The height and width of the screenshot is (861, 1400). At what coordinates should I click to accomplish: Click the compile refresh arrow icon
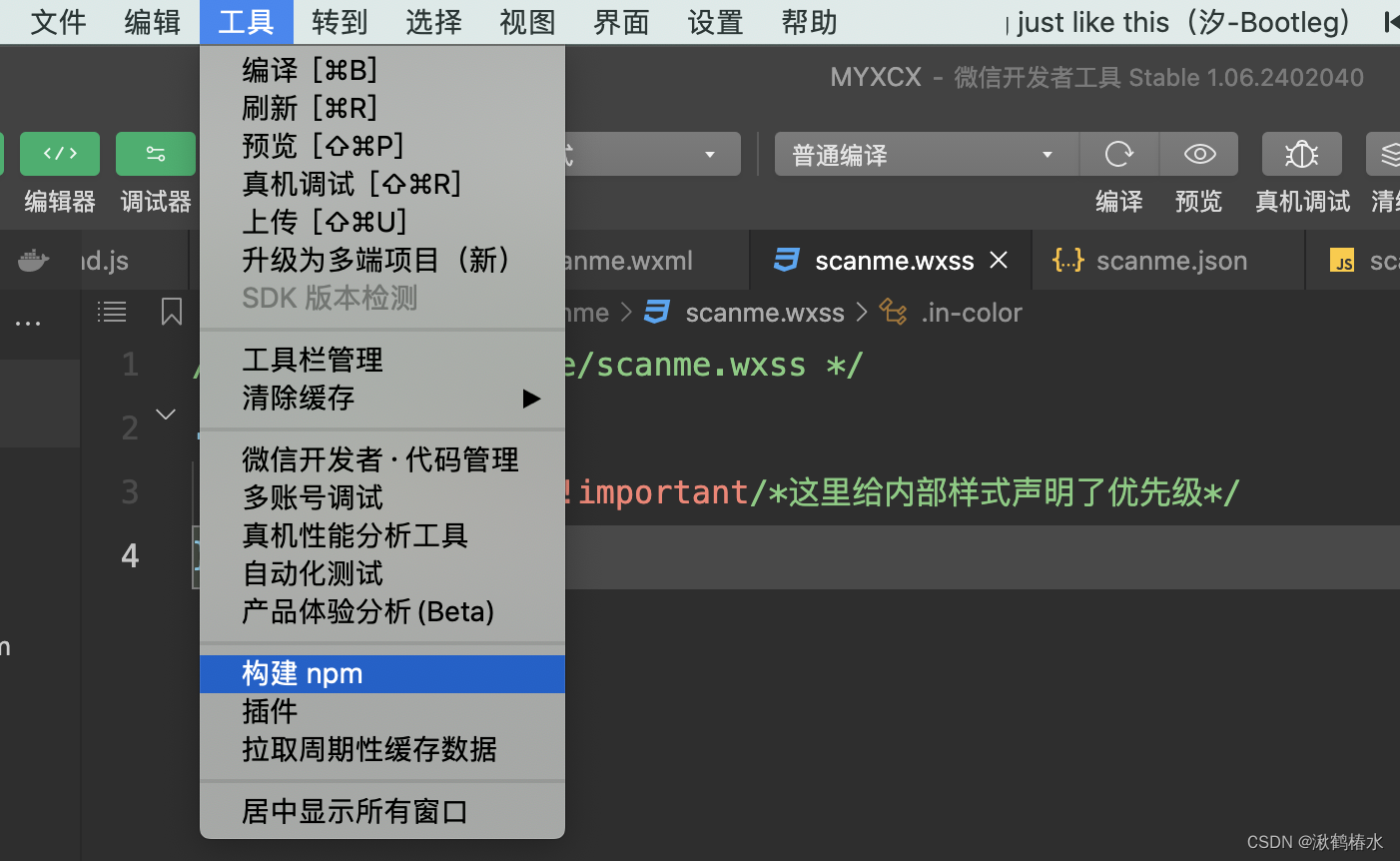click(x=1119, y=154)
